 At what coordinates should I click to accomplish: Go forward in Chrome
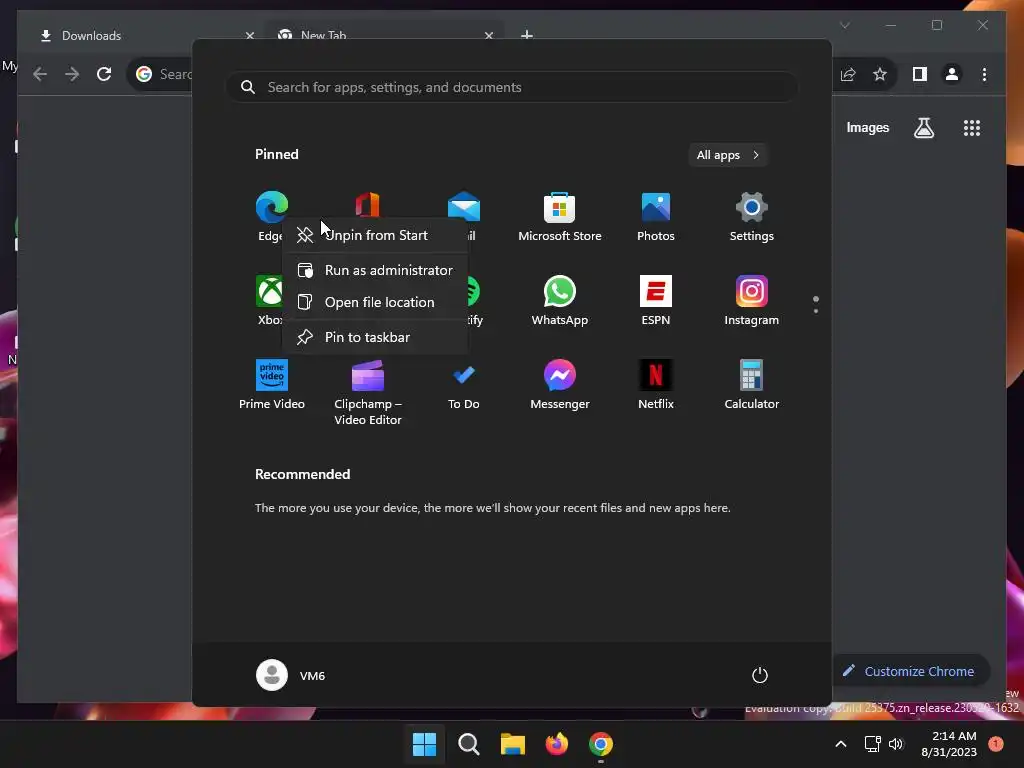[72, 74]
